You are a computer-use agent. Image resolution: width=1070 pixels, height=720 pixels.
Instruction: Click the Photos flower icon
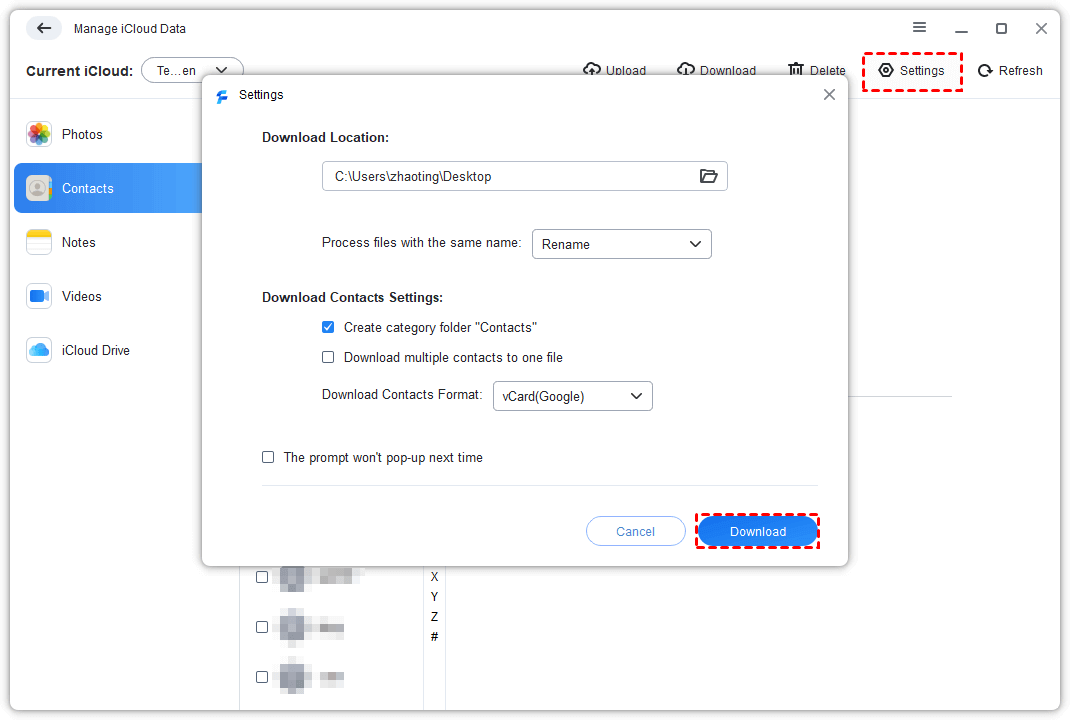coord(39,134)
